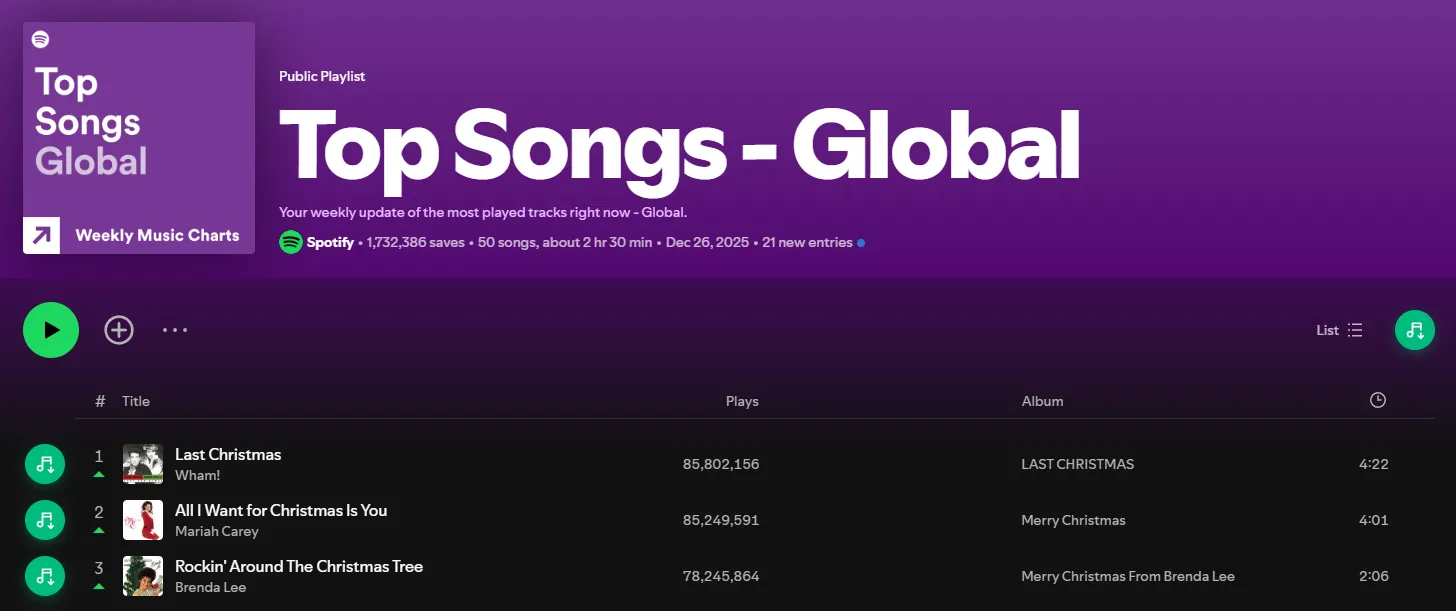
Task: Play the playlist with the green play button
Action: [50, 329]
